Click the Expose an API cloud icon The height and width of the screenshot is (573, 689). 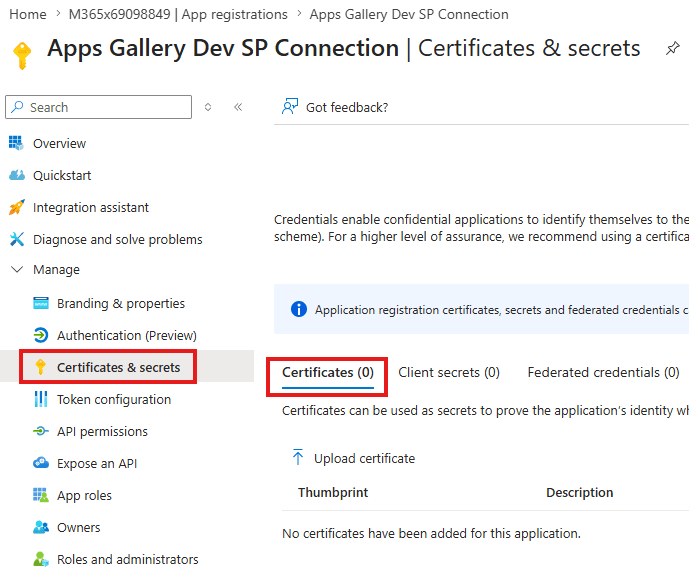tap(41, 463)
